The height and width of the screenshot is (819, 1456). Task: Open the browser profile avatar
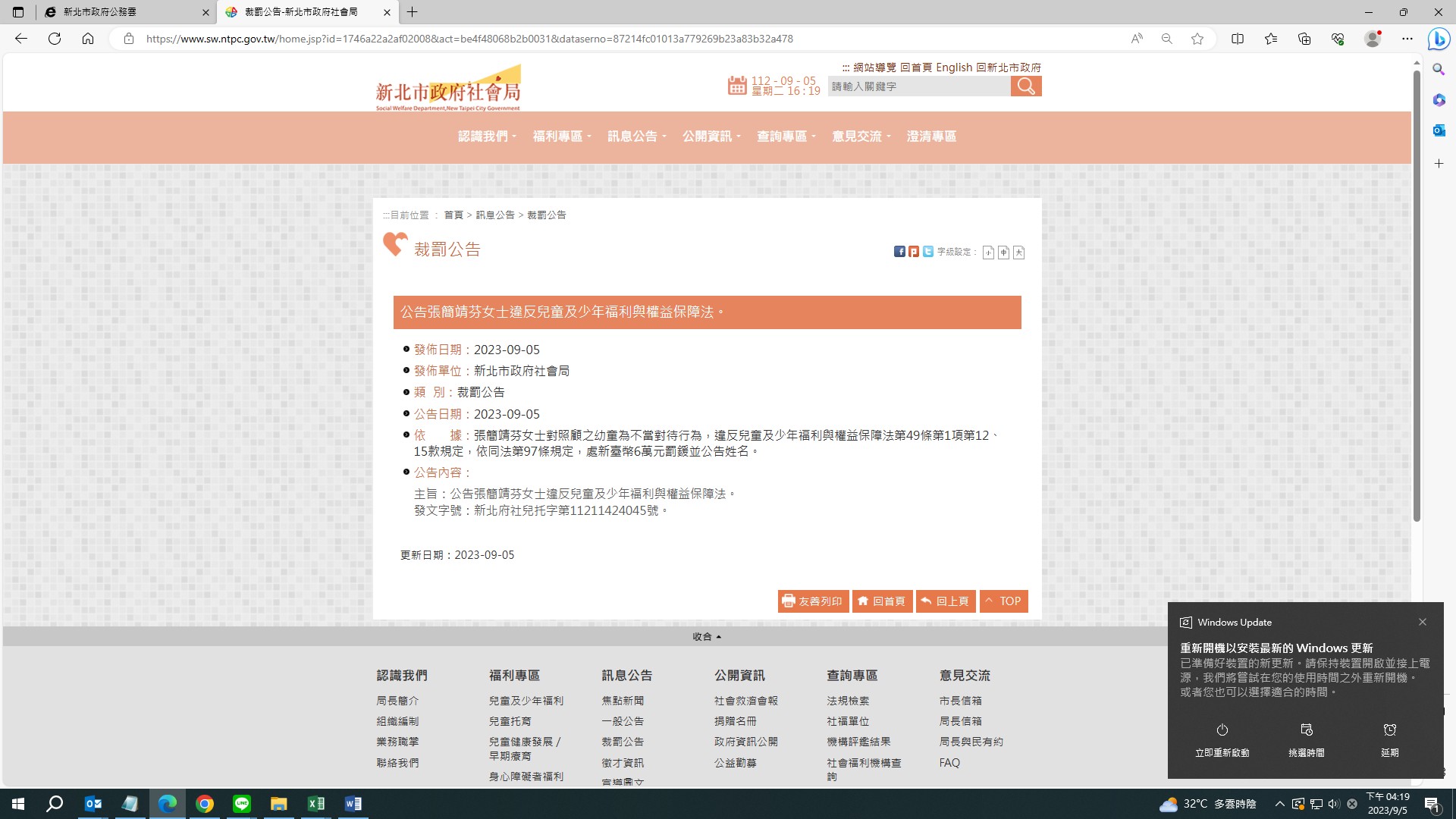[1373, 39]
